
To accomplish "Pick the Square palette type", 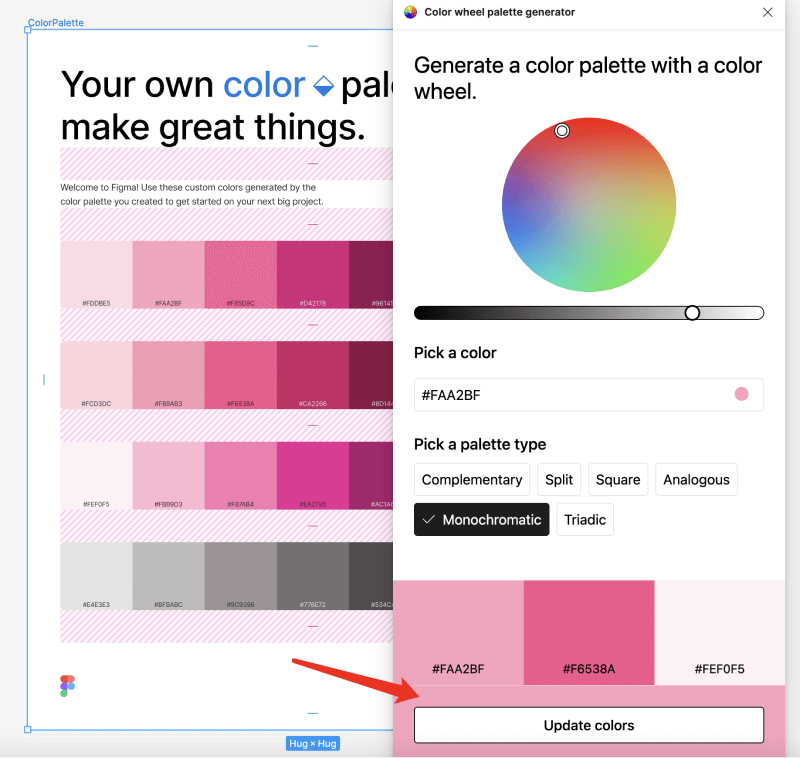I will 617,479.
